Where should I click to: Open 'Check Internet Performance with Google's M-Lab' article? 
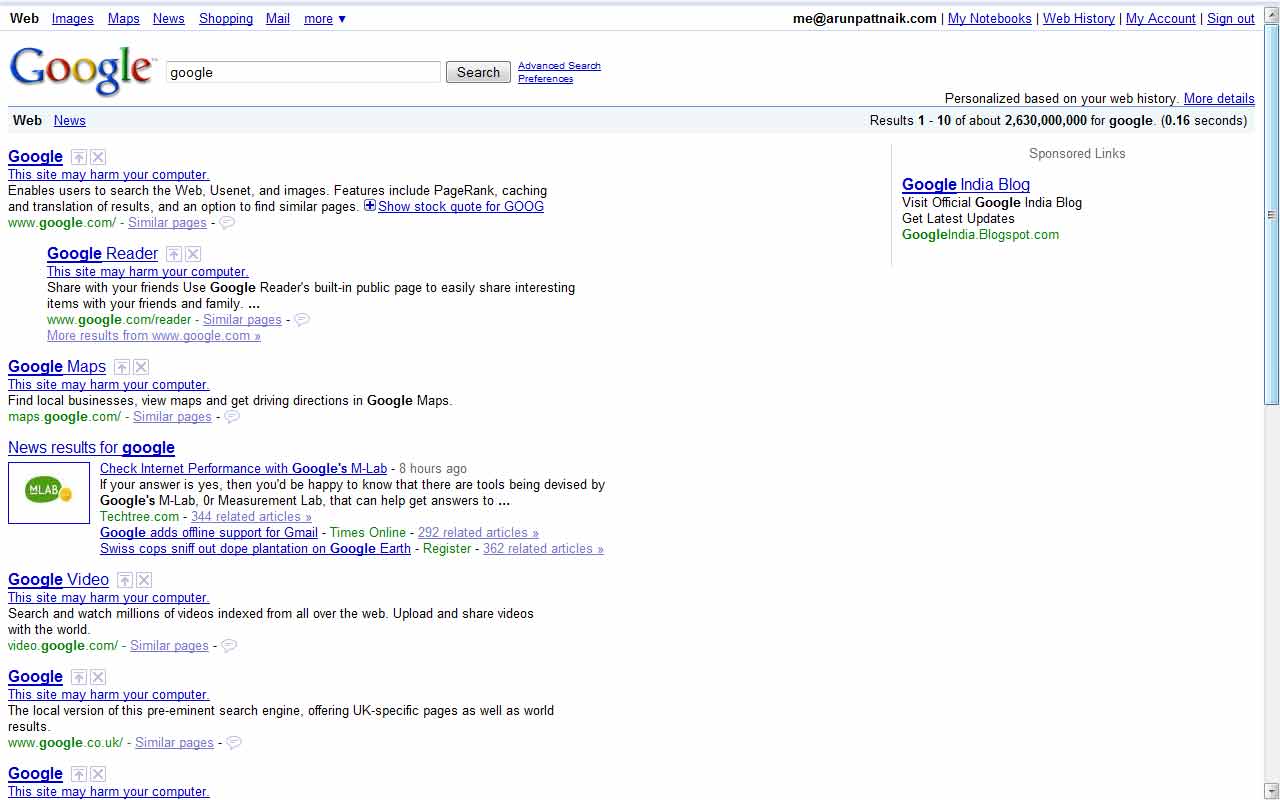(x=243, y=469)
